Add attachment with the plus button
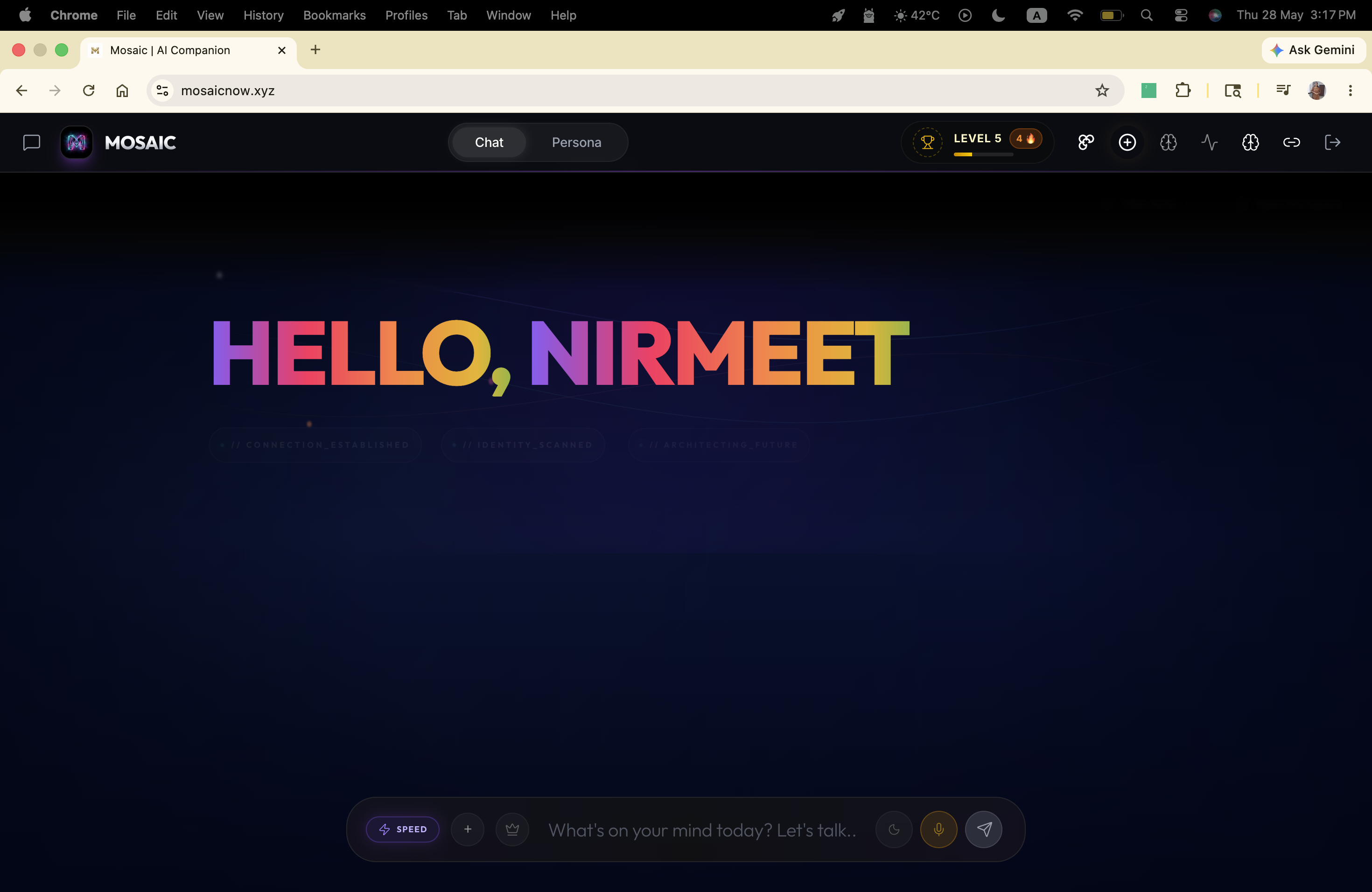The height and width of the screenshot is (892, 1372). click(x=468, y=829)
